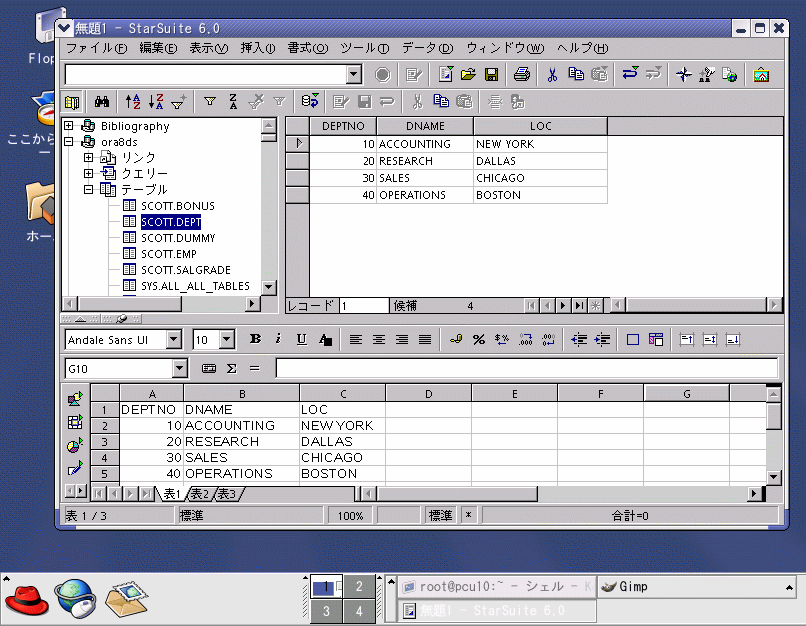The height and width of the screenshot is (626, 806).
Task: Click the formula input line
Action: 527,369
